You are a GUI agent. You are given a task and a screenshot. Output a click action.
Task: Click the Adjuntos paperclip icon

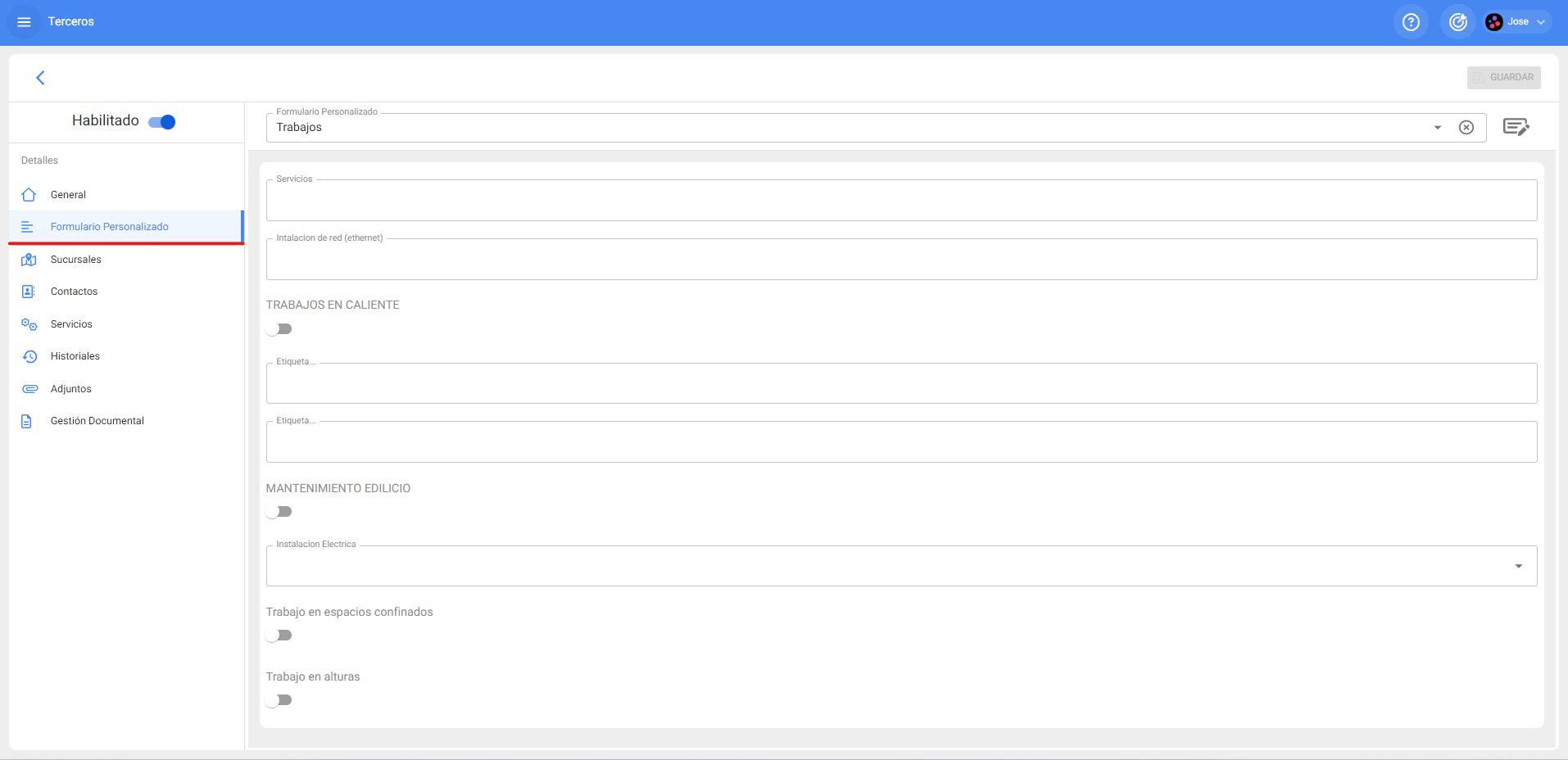(29, 389)
